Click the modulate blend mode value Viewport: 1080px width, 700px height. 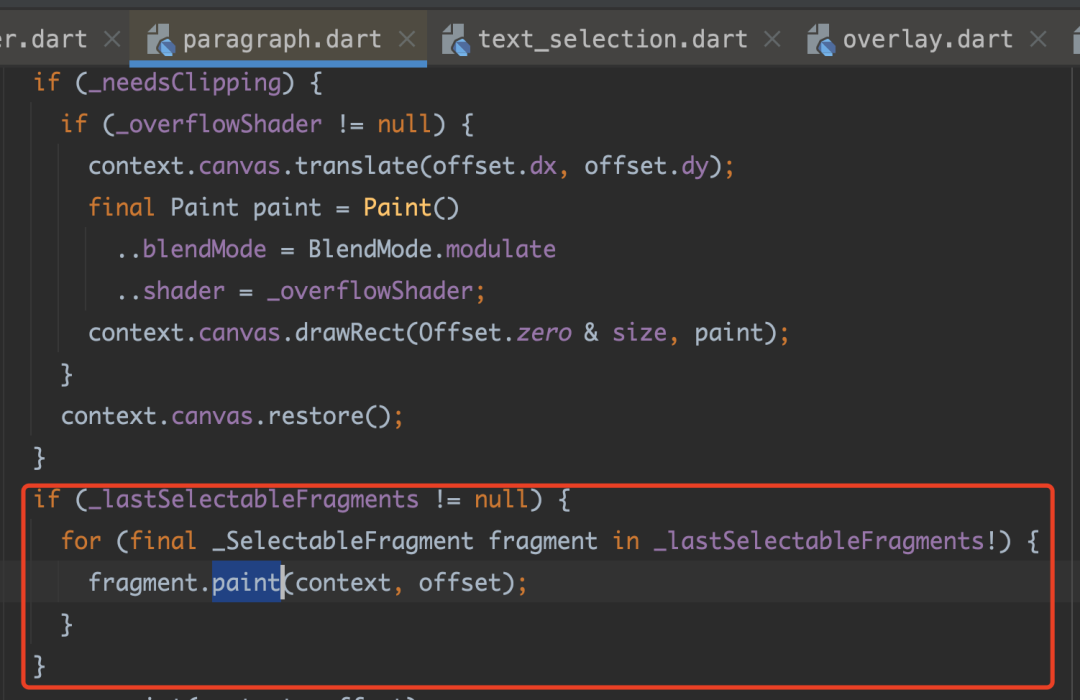pyautogui.click(x=500, y=249)
